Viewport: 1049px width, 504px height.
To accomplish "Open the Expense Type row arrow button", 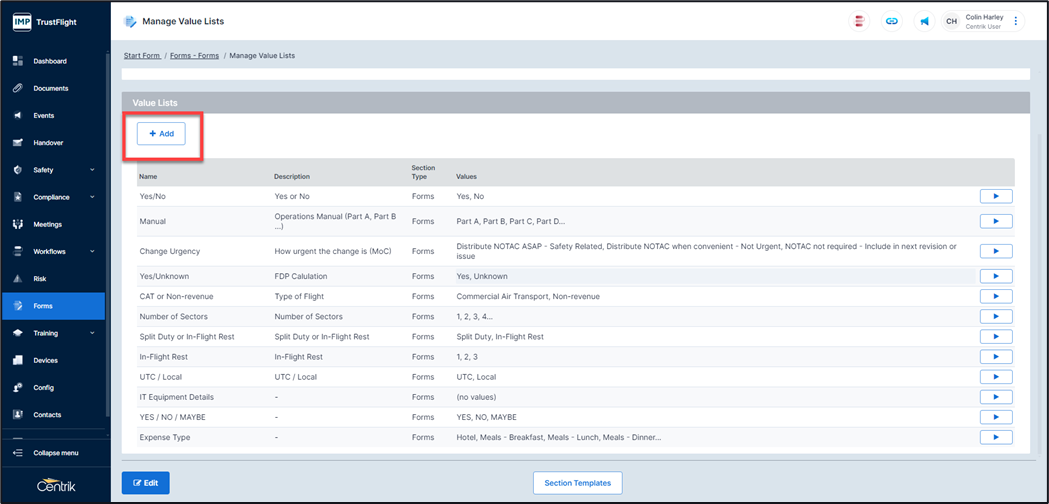I will click(x=995, y=437).
